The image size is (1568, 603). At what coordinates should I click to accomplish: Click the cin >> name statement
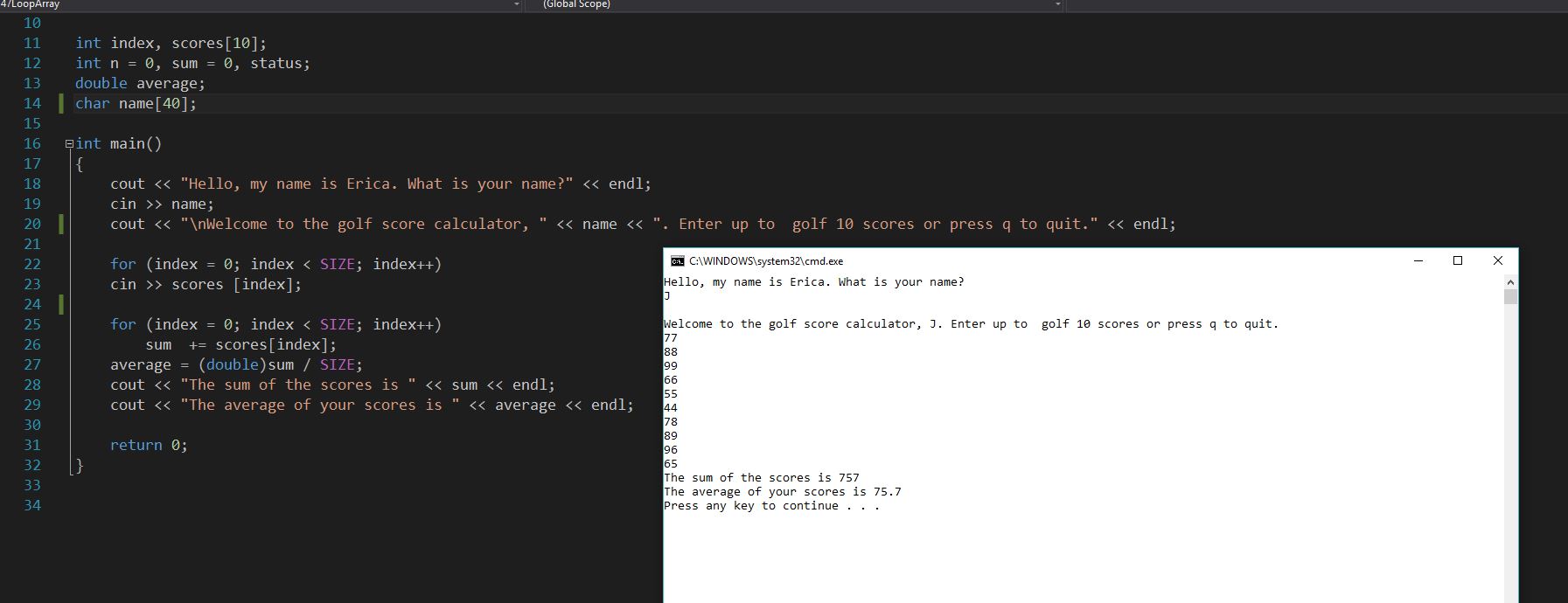162,204
